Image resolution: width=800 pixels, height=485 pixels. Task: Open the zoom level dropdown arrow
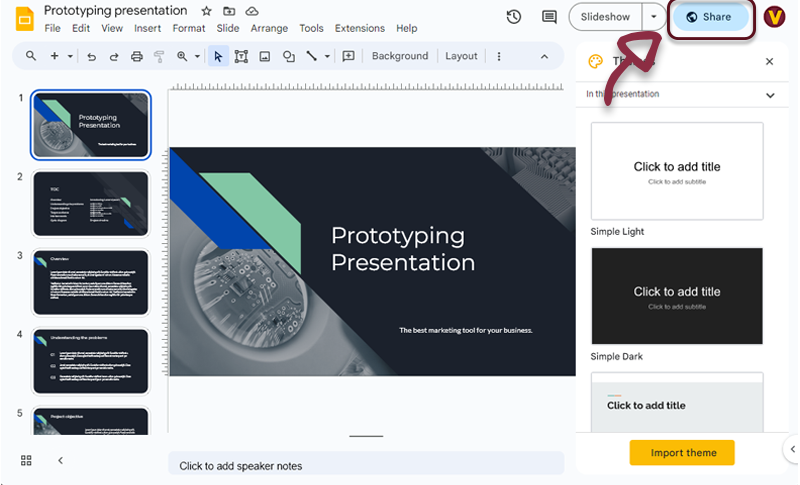(197, 57)
